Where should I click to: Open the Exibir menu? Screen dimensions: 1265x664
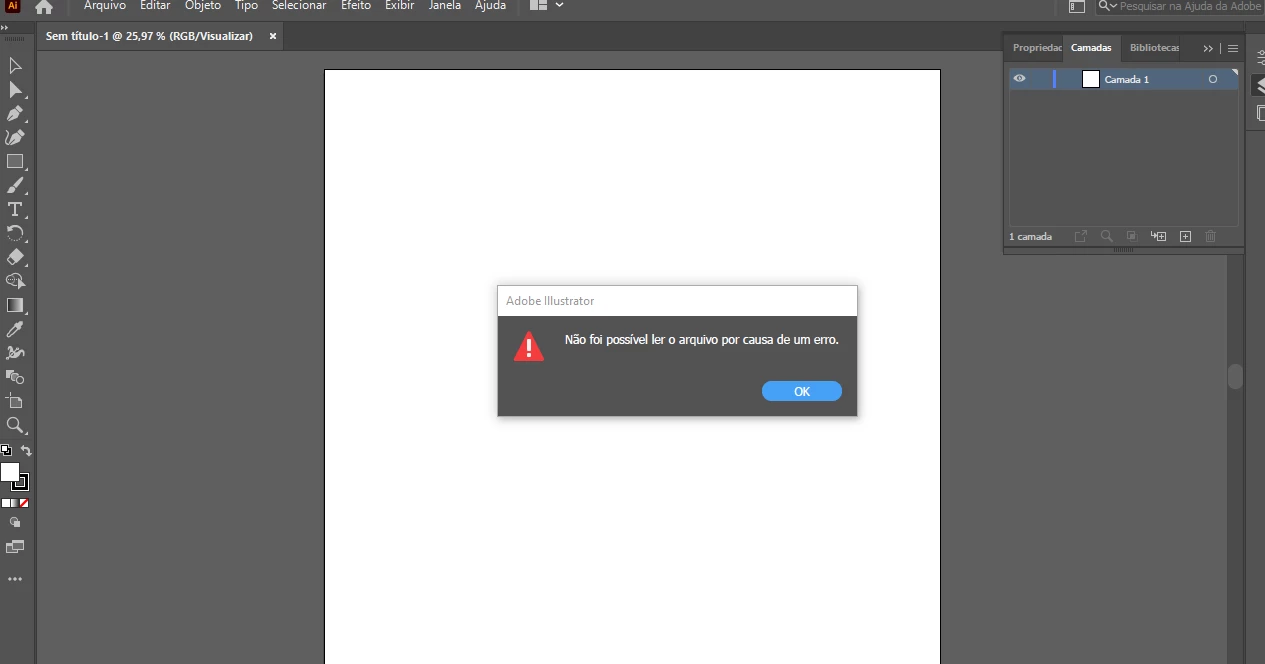click(400, 6)
